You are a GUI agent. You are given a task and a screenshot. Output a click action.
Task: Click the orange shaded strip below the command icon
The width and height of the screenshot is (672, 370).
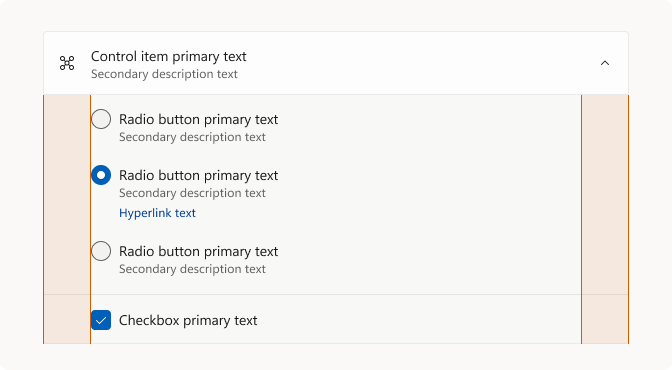pyautogui.click(x=67, y=219)
